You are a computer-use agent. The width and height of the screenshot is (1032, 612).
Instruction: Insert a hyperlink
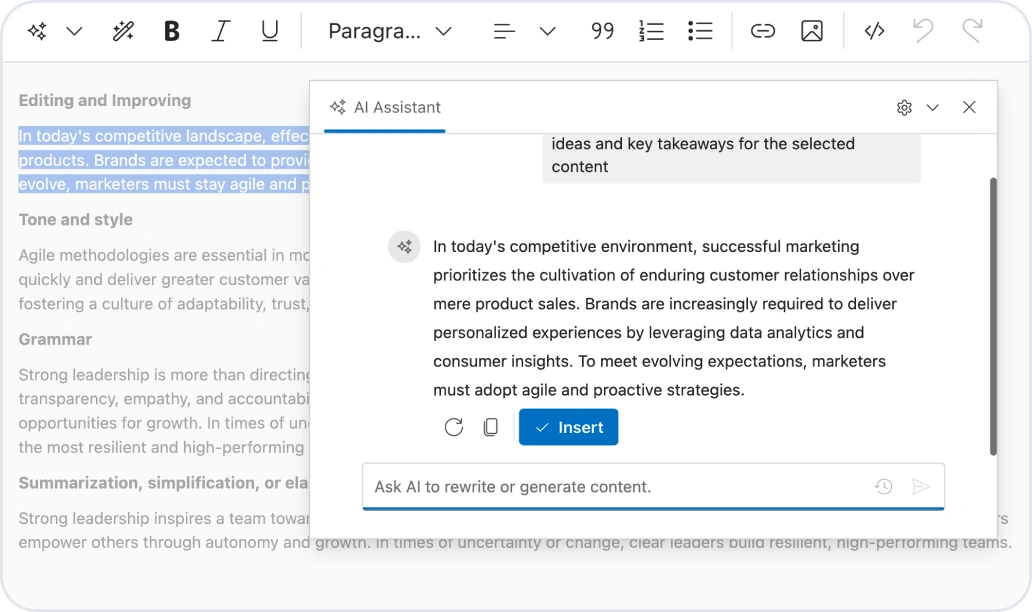pyautogui.click(x=763, y=31)
